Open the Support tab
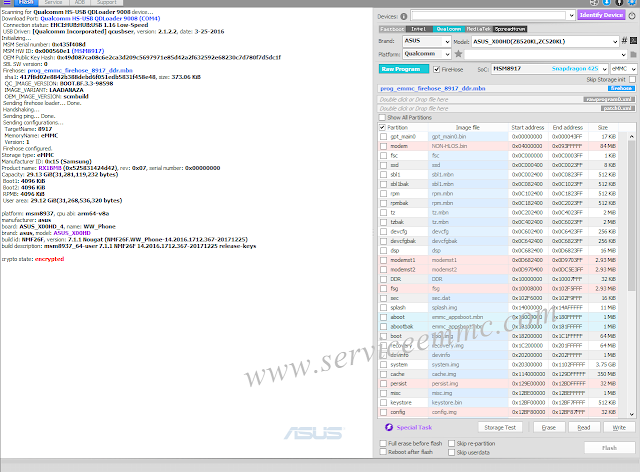The image size is (640, 472). (107, 2)
